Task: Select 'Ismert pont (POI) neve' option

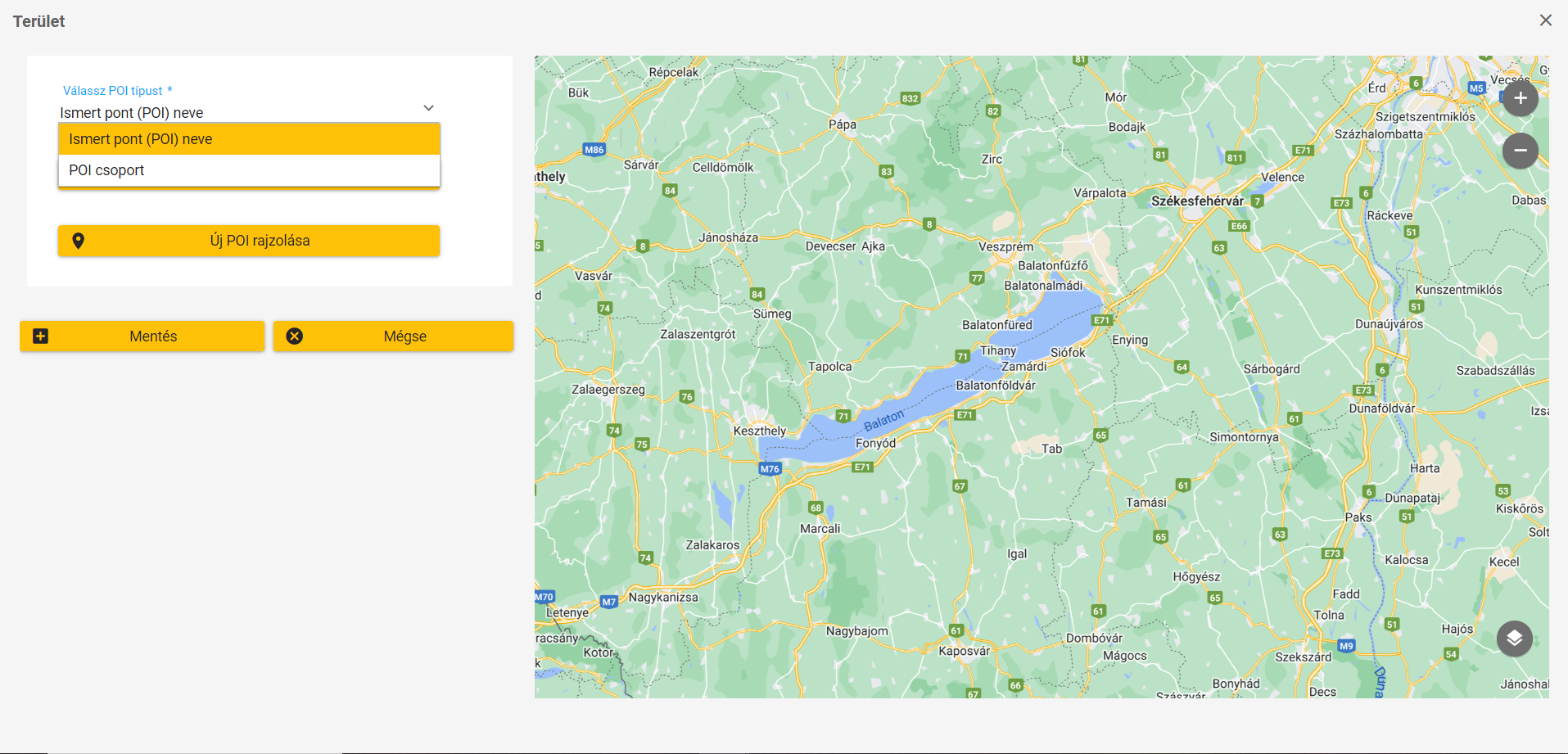Action: tap(249, 139)
